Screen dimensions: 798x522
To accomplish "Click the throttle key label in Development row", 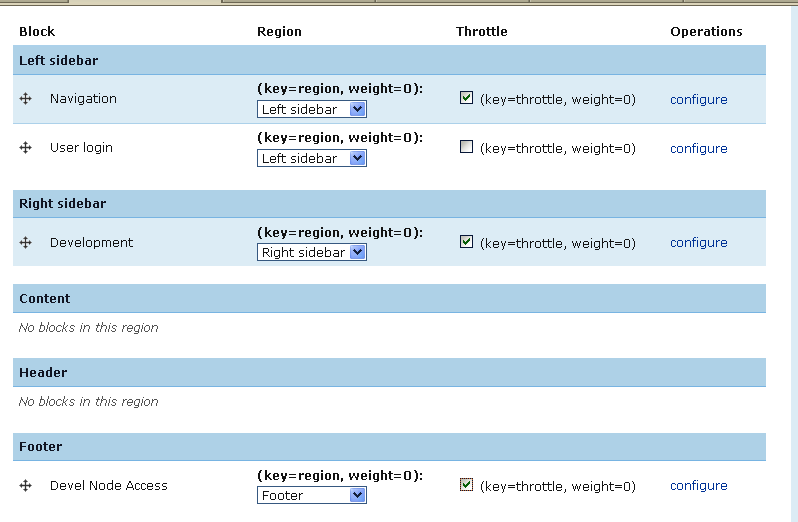I will pyautogui.click(x=558, y=243).
